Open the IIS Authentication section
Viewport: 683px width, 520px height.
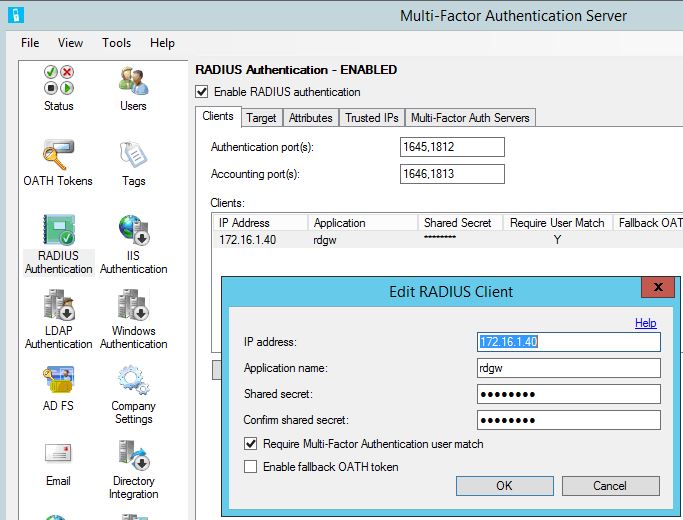[133, 245]
